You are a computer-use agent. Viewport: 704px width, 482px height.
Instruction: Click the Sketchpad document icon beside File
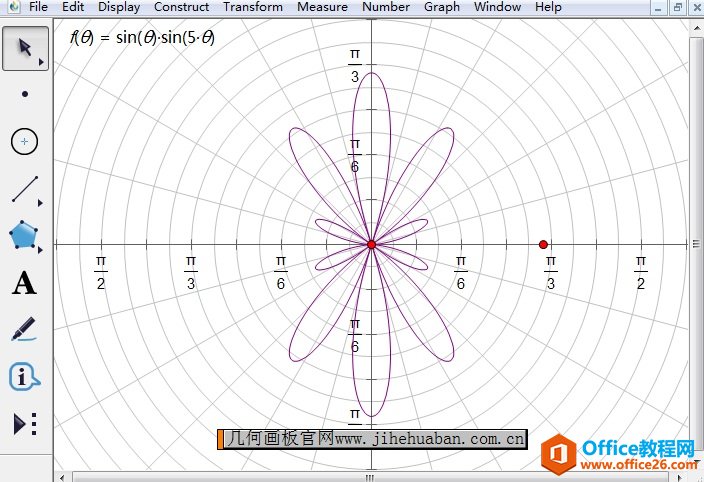point(14,7)
